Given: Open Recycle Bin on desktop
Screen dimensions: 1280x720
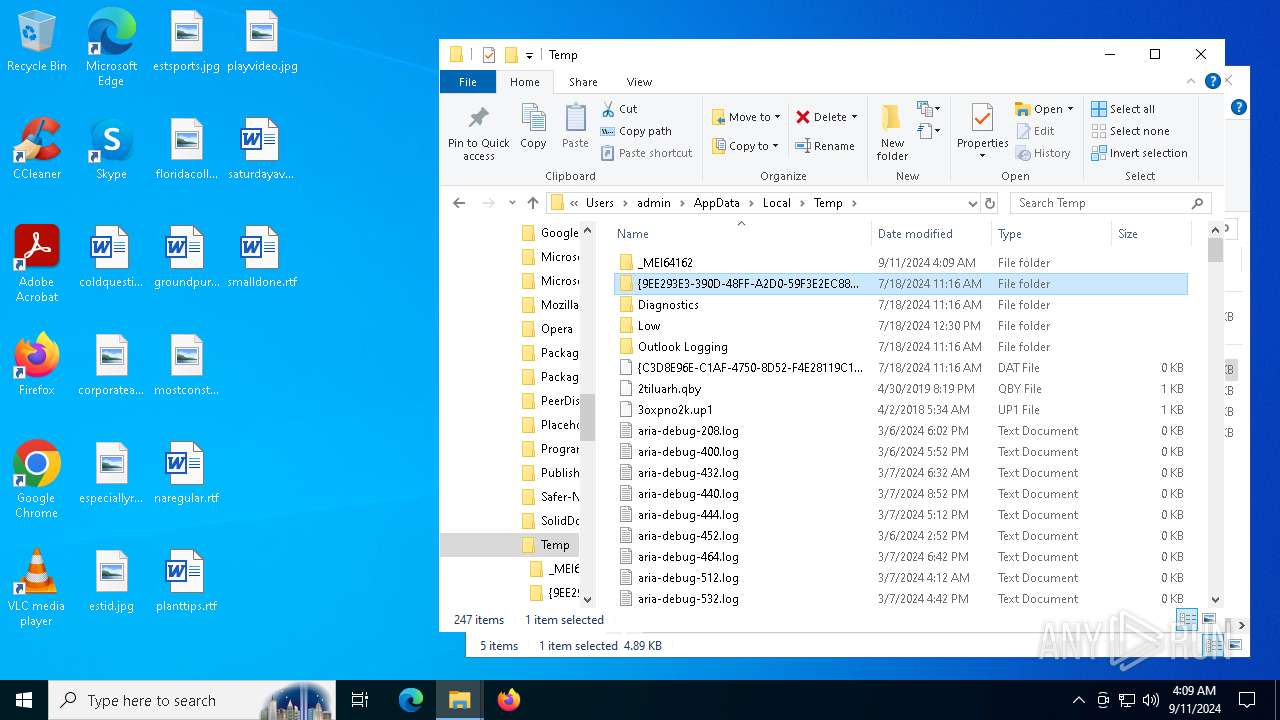Looking at the screenshot, I should [x=36, y=42].
